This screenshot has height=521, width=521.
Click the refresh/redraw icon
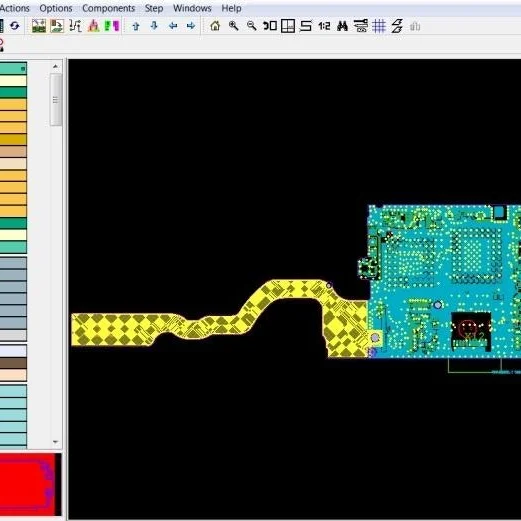click(x=14, y=26)
